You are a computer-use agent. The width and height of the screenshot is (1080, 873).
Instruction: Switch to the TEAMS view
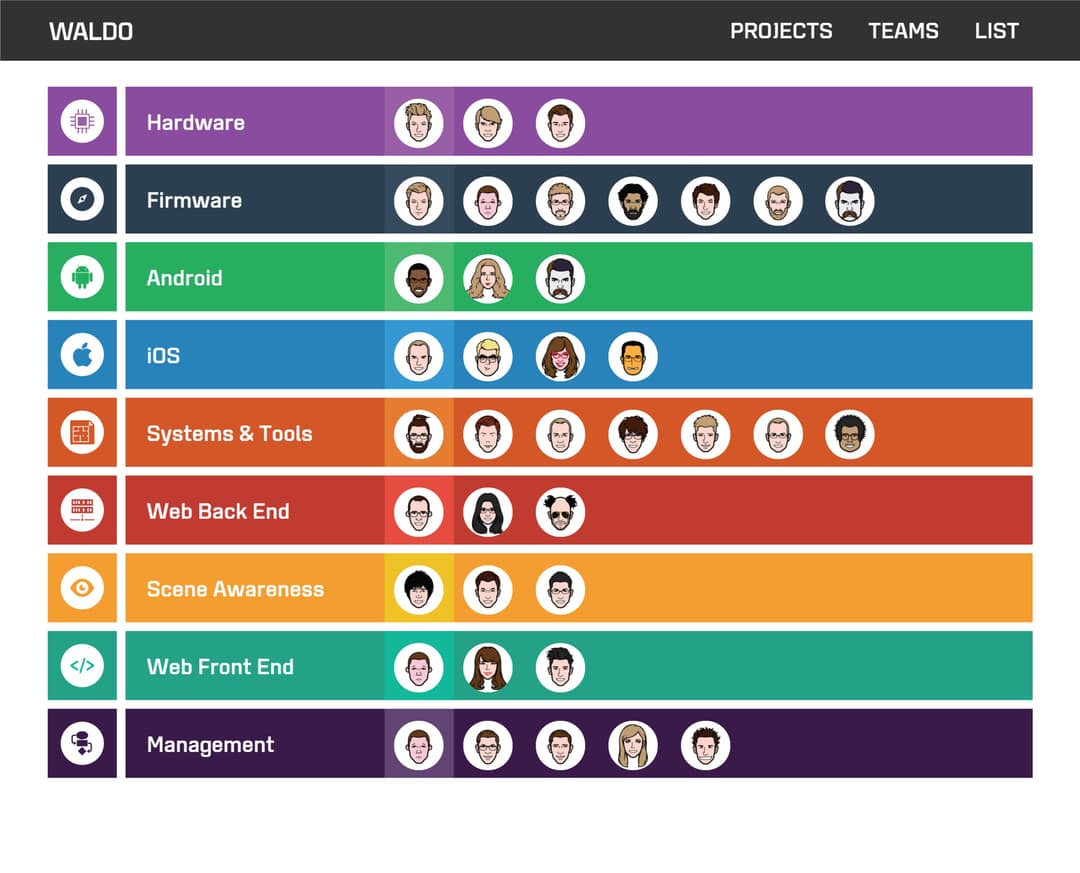click(903, 31)
